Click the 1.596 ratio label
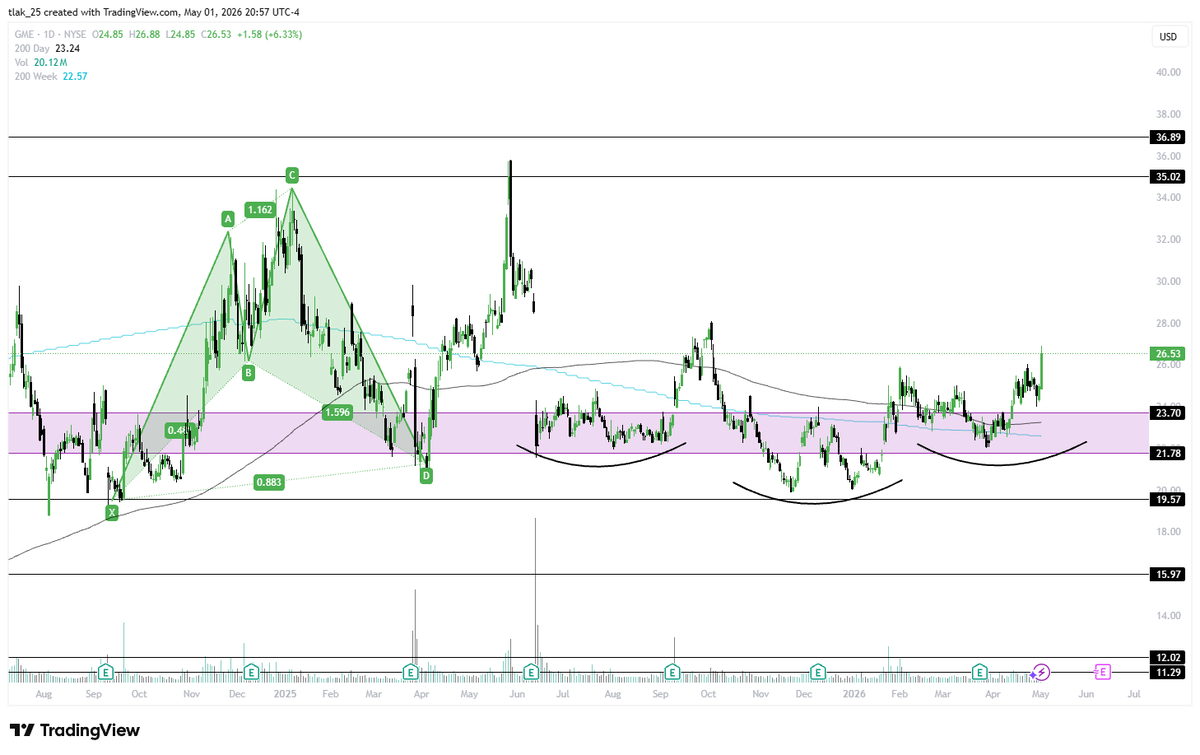The width and height of the screenshot is (1200, 755). pyautogui.click(x=338, y=412)
